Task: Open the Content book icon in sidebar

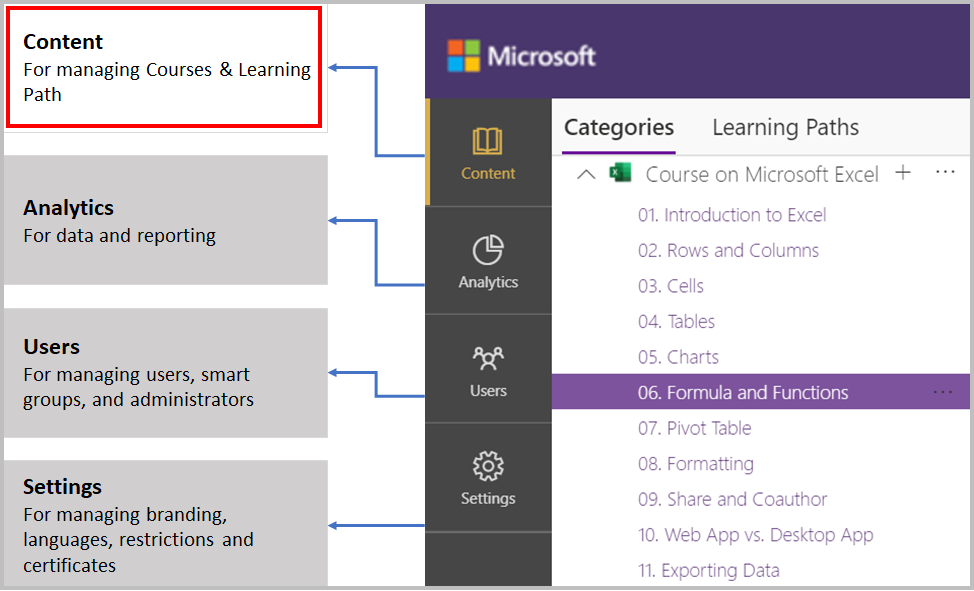Action: point(488,141)
